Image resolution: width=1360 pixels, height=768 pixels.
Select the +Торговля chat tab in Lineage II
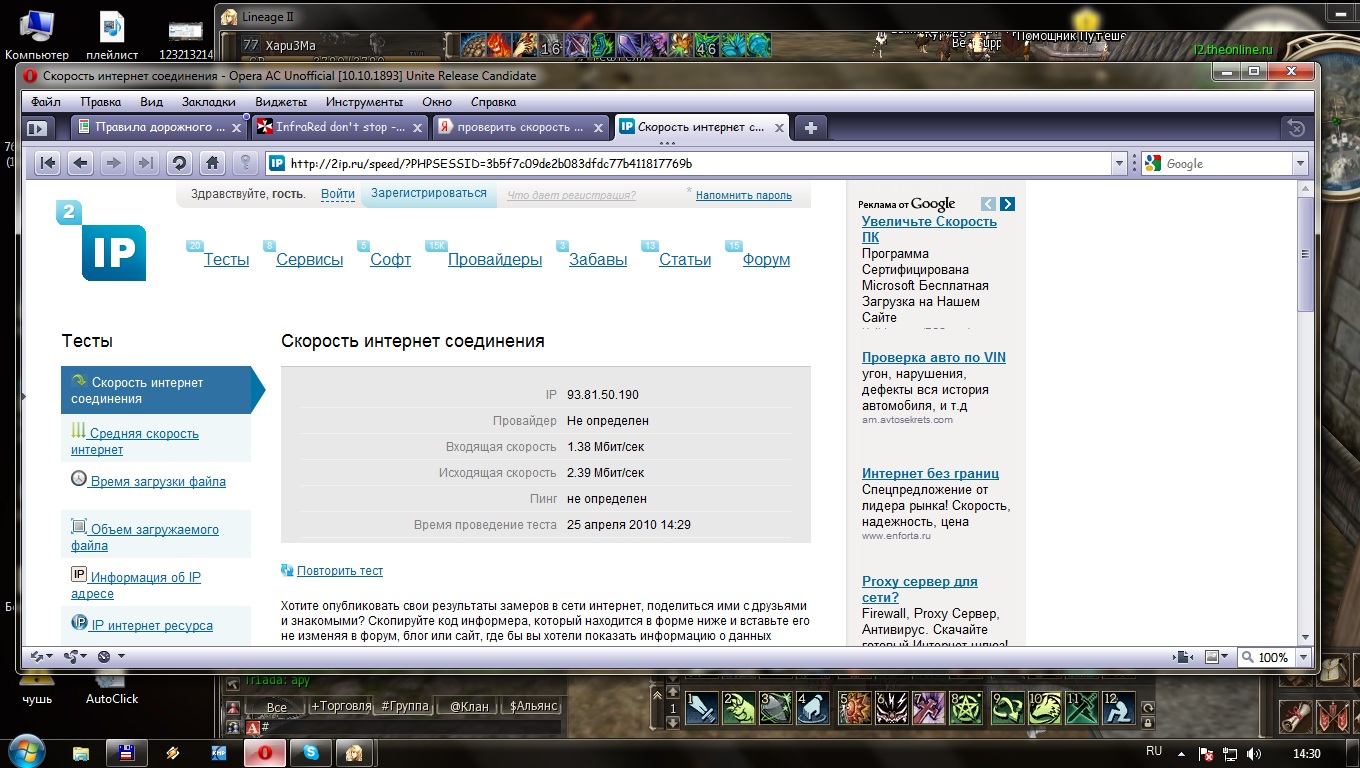point(340,706)
